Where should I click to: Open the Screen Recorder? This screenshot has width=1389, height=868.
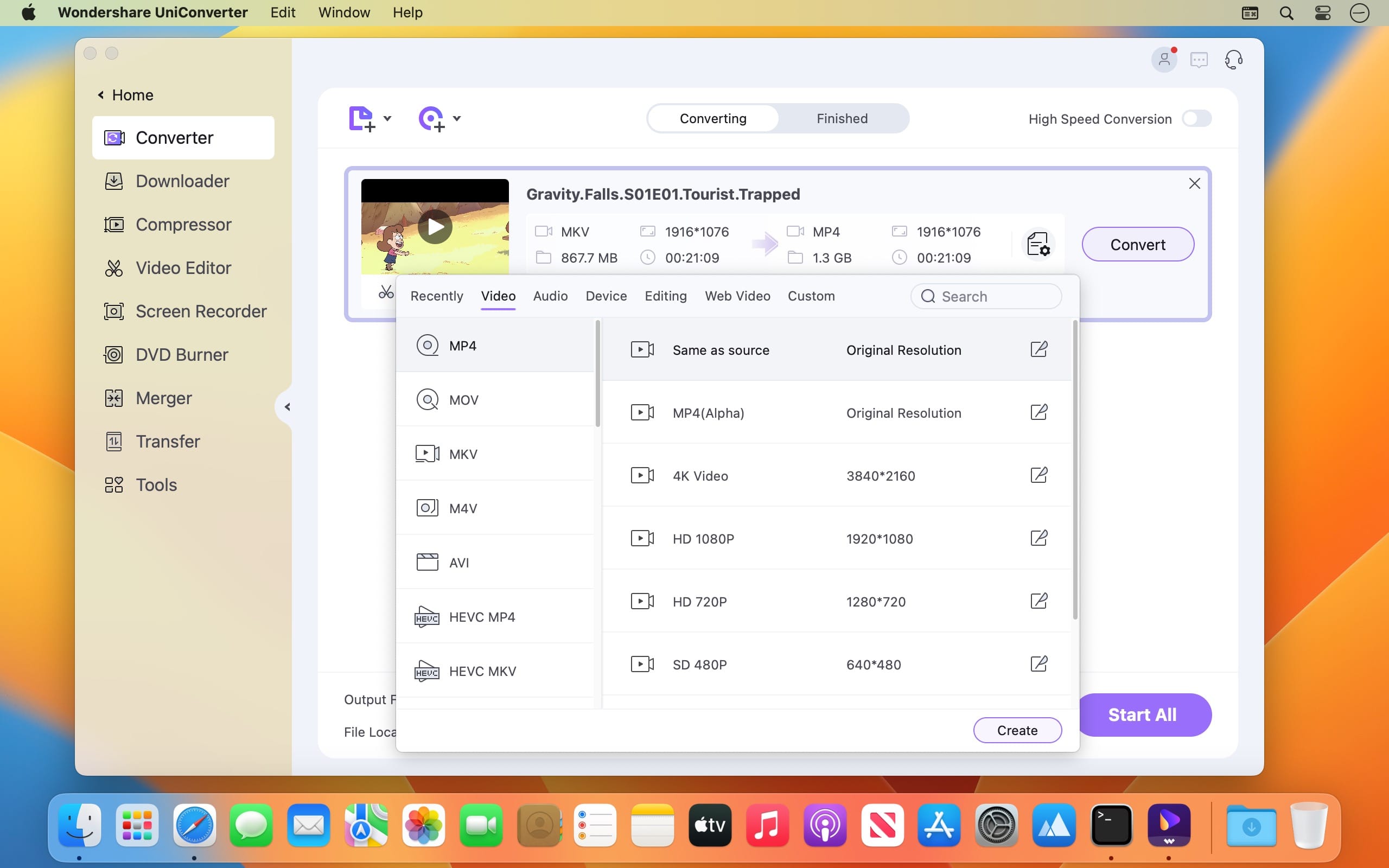(199, 311)
